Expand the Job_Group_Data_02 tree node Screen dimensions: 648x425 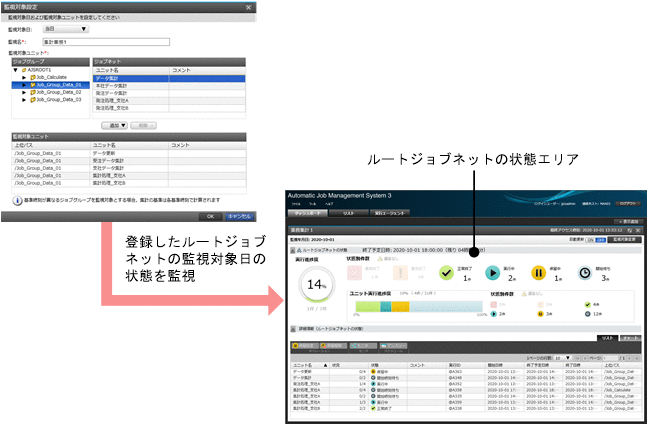[x=24, y=92]
